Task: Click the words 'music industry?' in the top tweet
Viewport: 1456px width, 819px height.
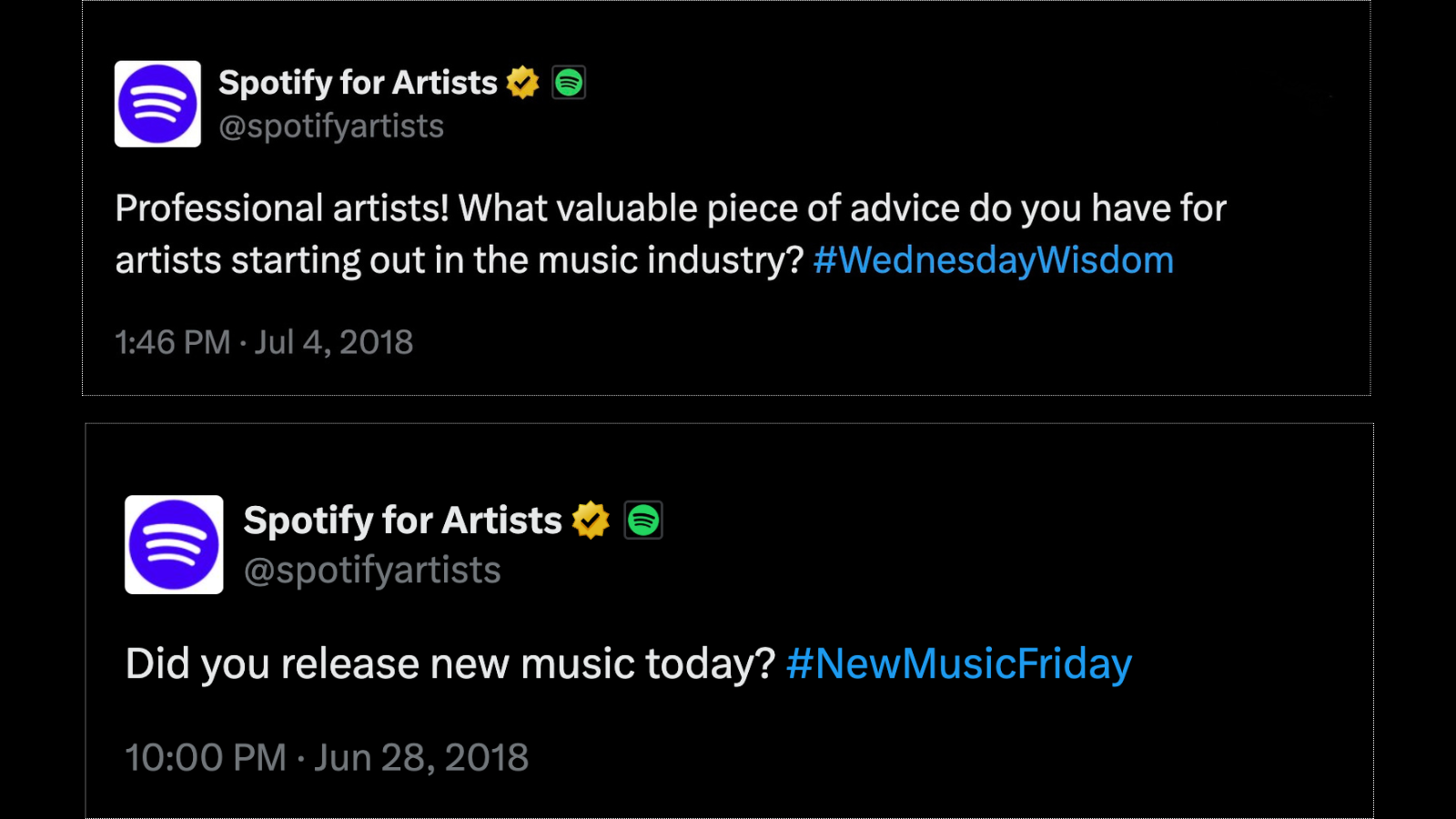Action: [671, 260]
